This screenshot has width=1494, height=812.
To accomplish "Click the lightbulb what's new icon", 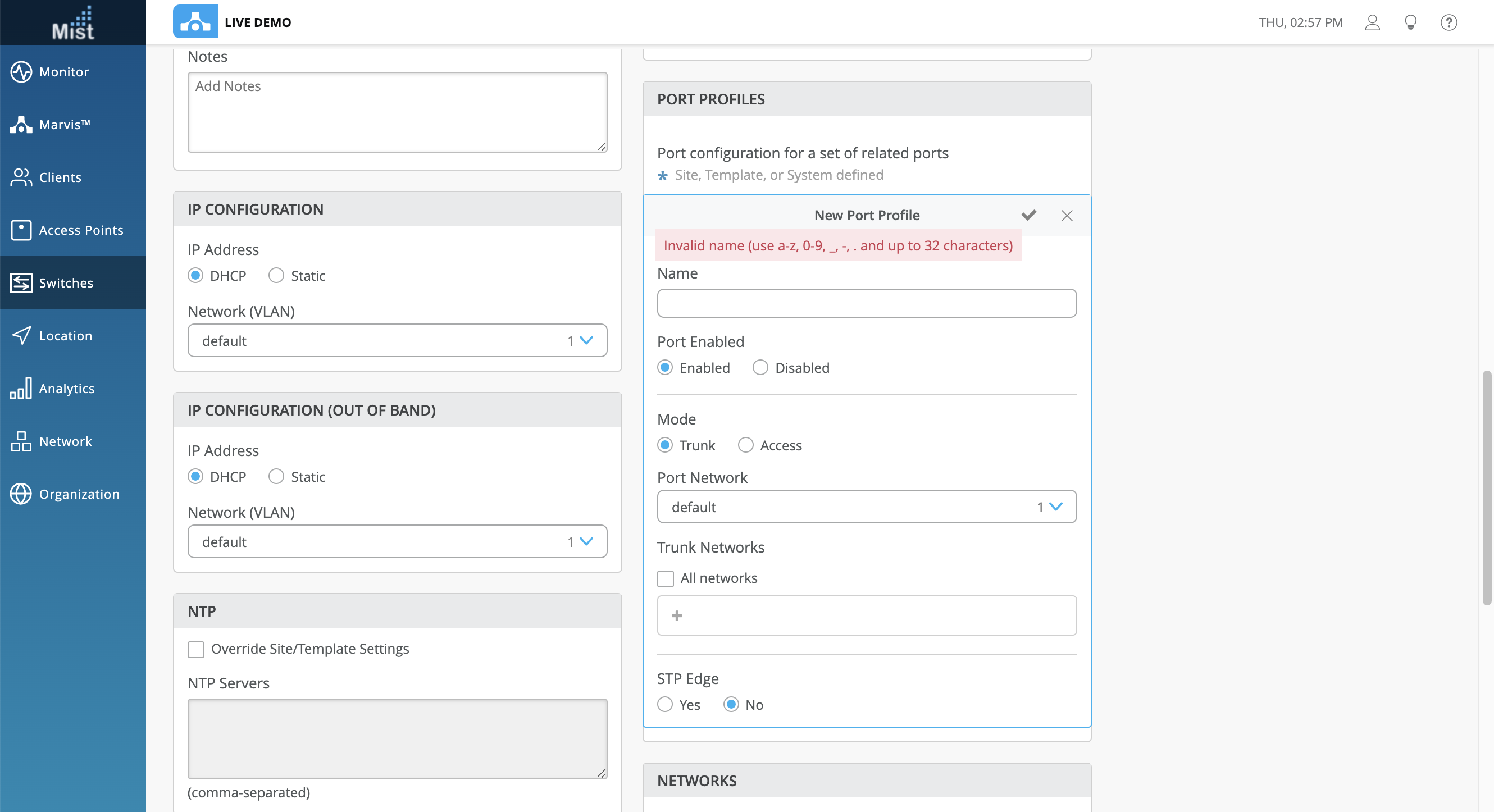I will point(1410,22).
